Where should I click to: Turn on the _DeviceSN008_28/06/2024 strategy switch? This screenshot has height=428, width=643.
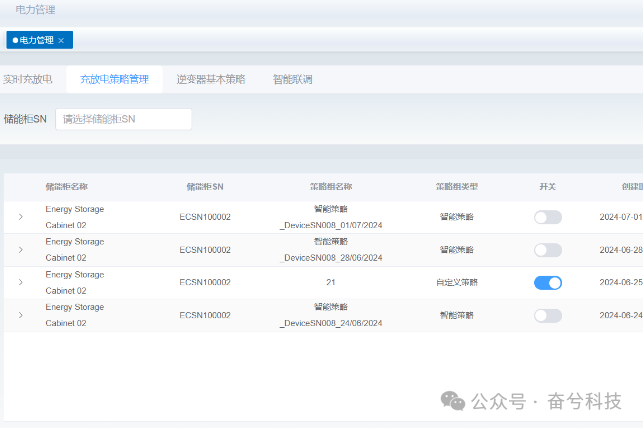tap(547, 250)
